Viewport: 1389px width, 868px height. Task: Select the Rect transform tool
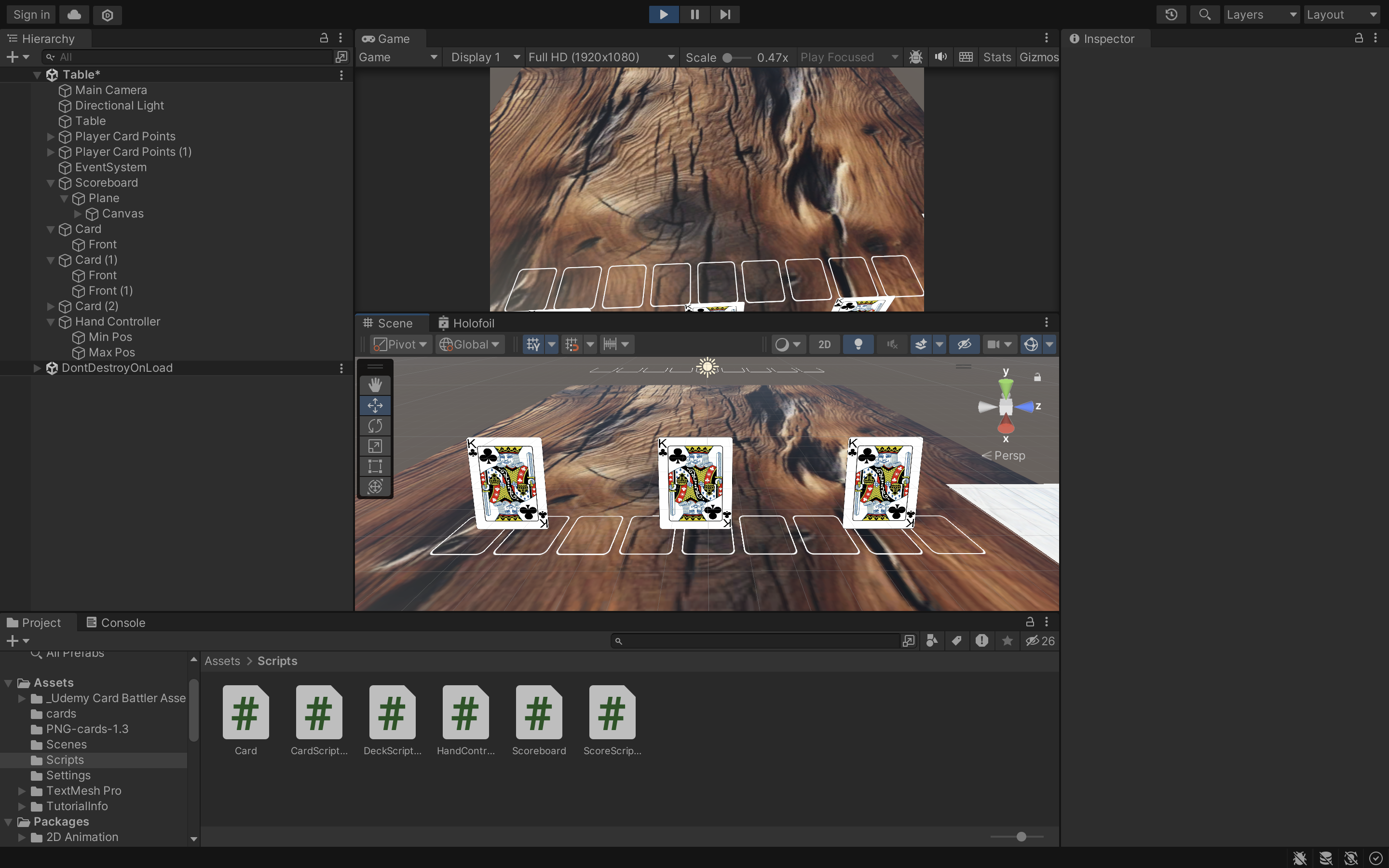[x=375, y=466]
